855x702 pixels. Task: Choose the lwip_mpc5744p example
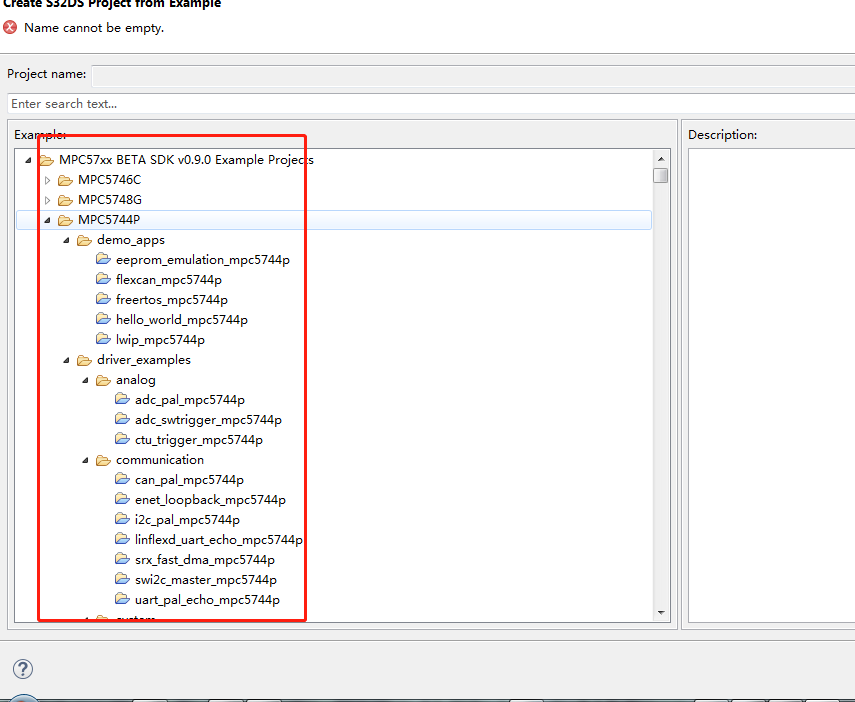(160, 340)
